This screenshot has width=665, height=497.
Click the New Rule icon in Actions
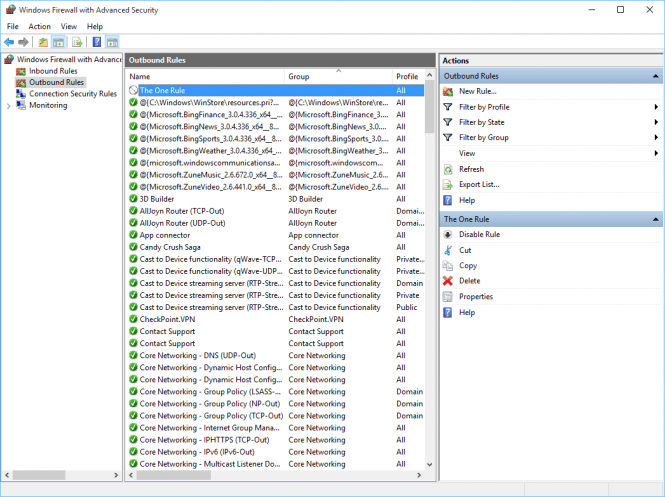click(448, 91)
